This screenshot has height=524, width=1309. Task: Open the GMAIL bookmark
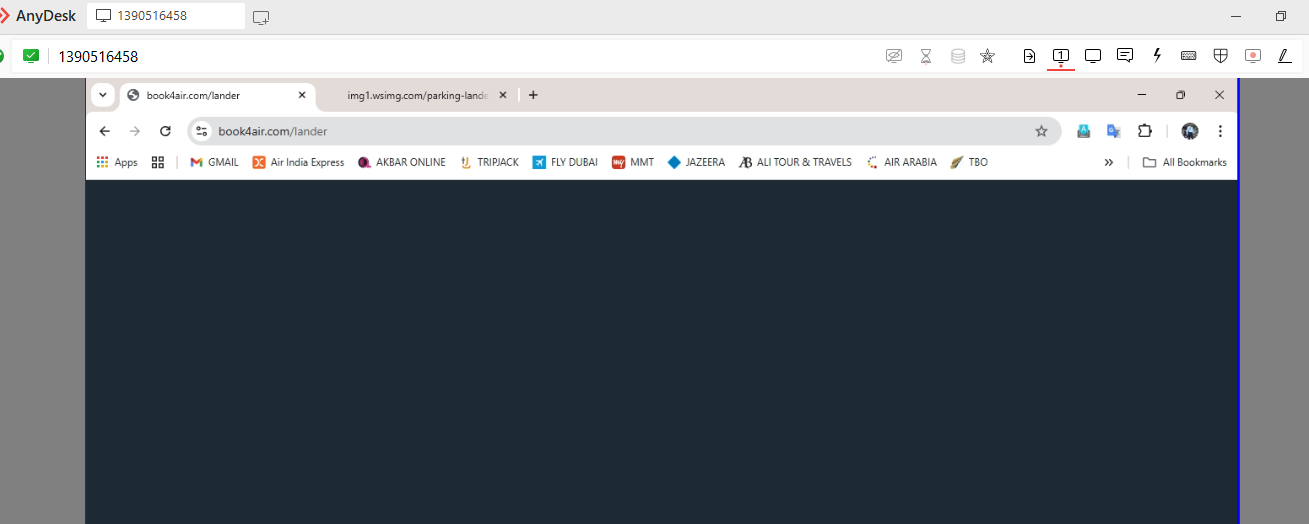pos(214,162)
